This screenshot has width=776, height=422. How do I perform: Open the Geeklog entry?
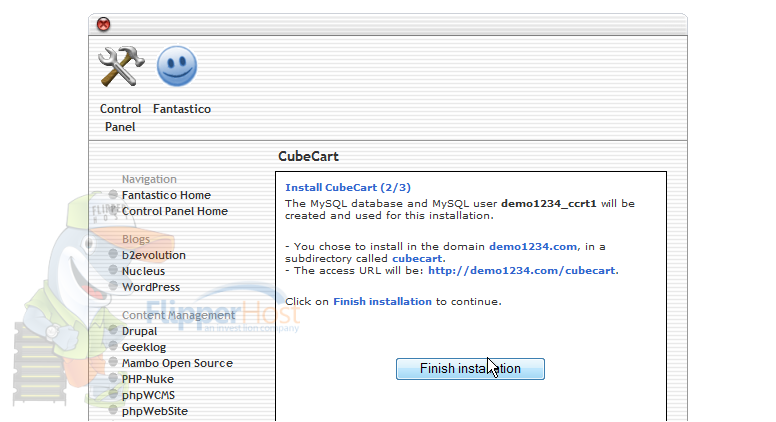[144, 347]
